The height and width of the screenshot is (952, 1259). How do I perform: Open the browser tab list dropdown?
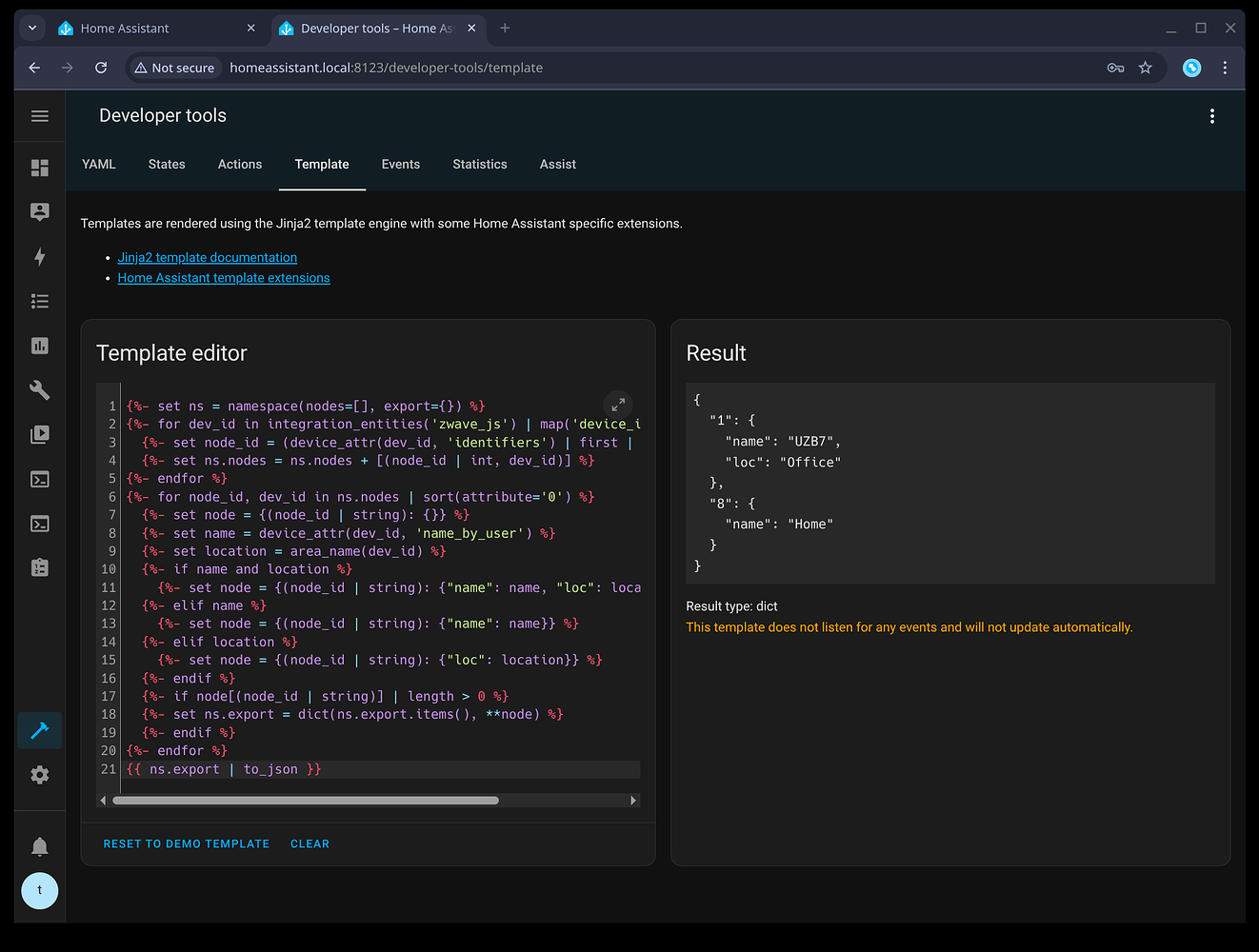pyautogui.click(x=32, y=29)
